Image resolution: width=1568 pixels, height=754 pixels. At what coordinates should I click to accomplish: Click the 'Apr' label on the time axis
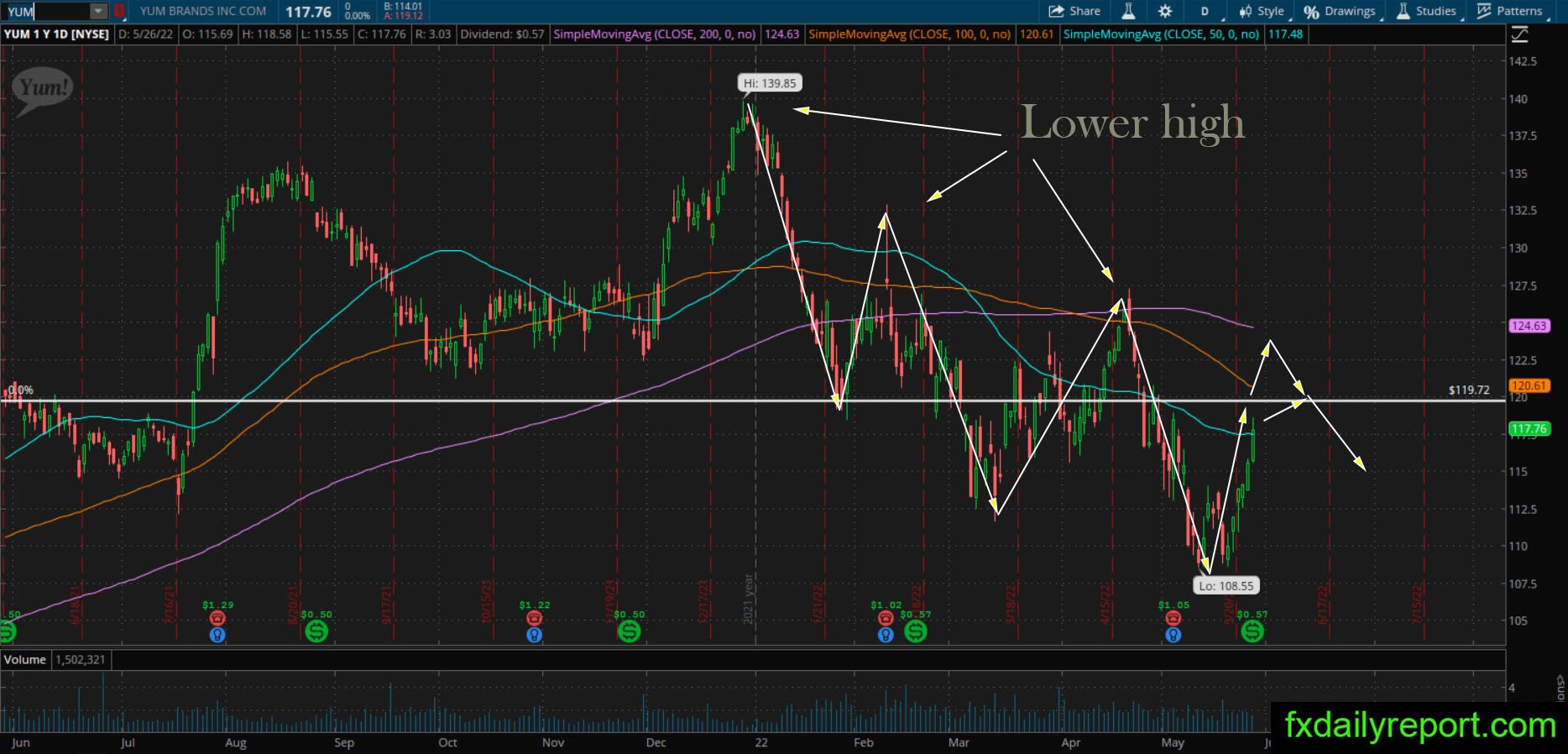pos(1071,743)
